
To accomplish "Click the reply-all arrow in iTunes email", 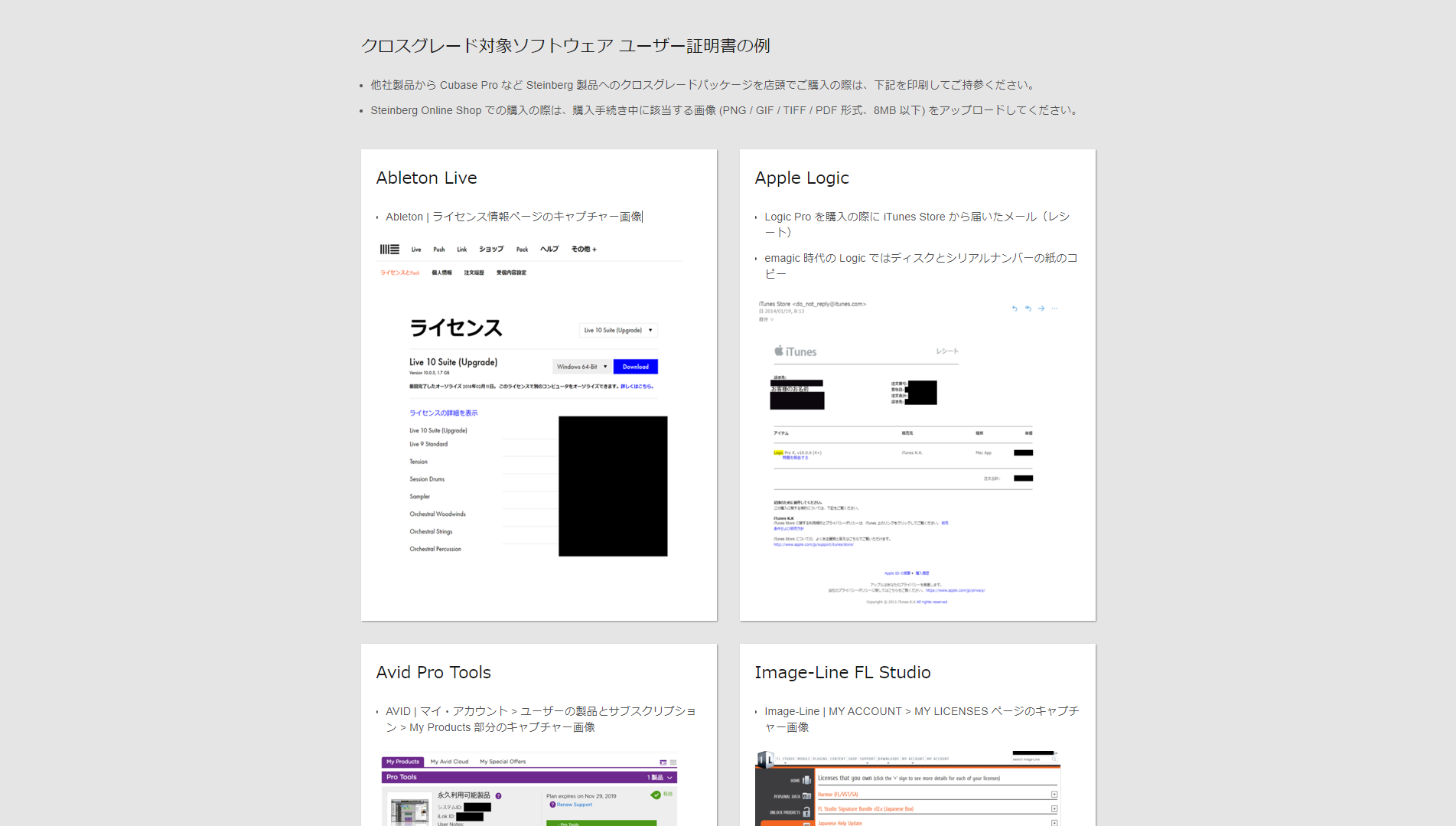I will (x=1028, y=309).
